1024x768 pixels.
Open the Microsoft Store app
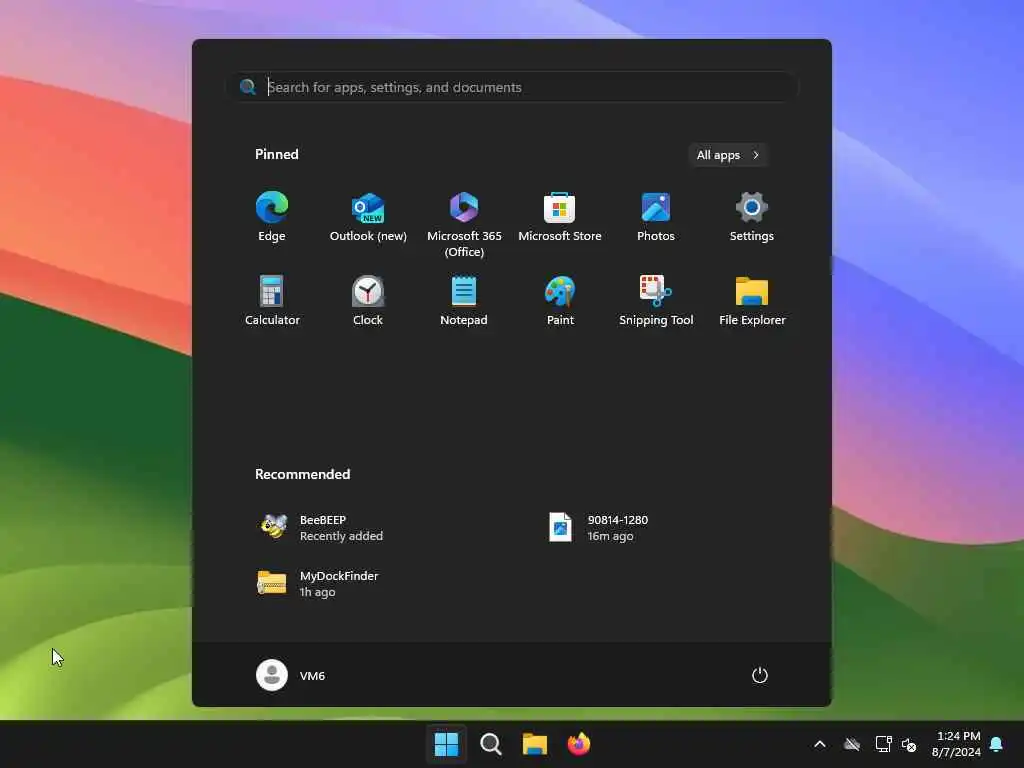point(560,217)
